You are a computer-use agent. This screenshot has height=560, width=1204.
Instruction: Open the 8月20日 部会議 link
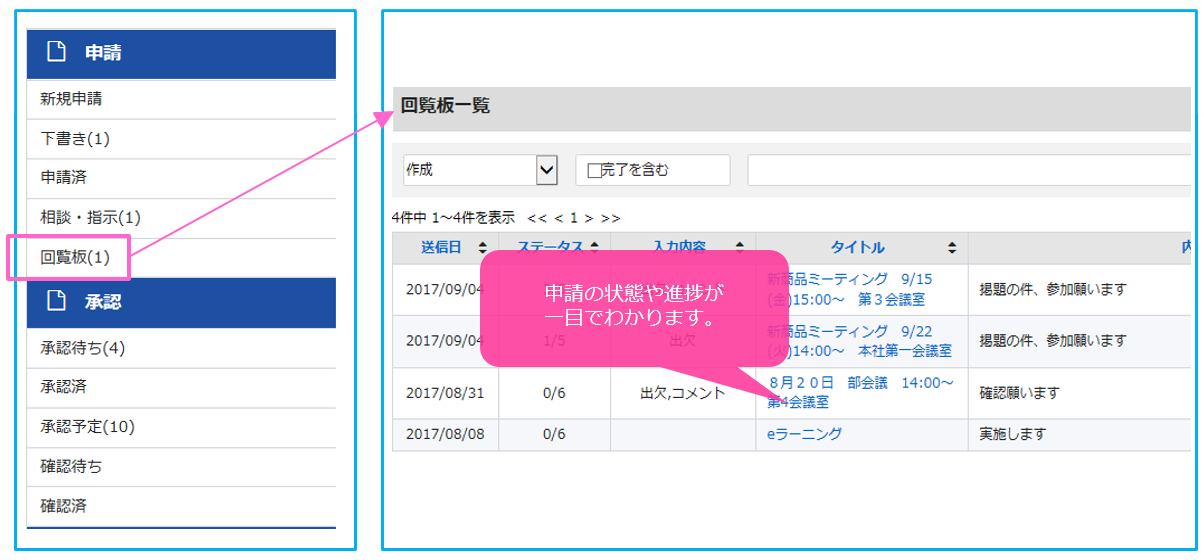tap(860, 393)
